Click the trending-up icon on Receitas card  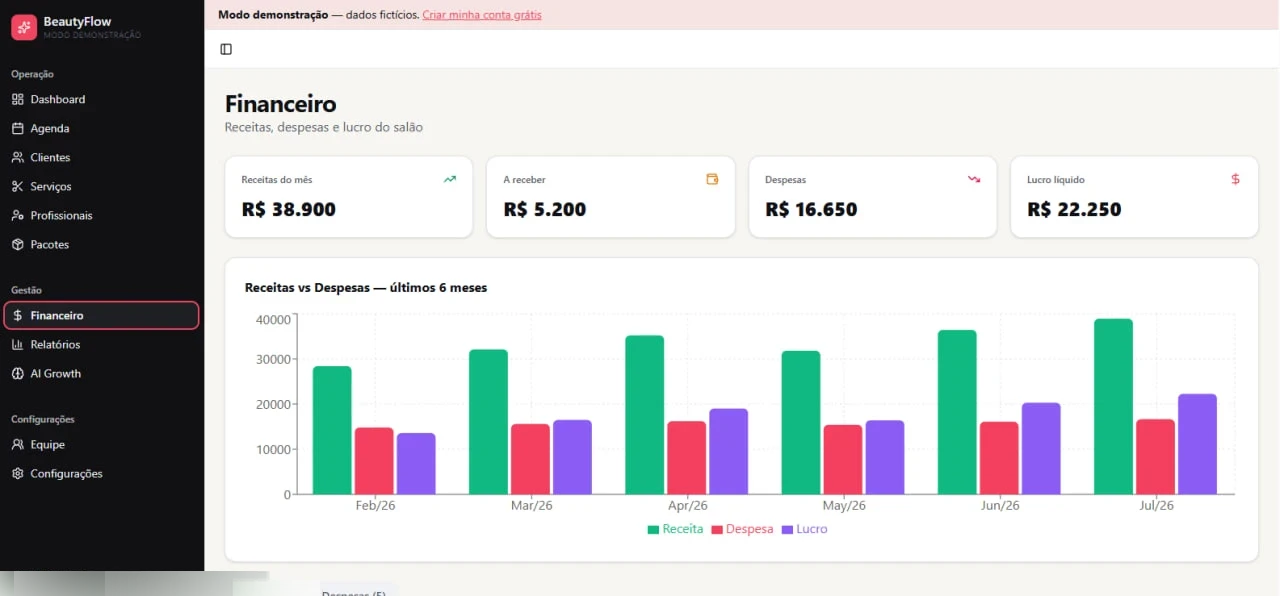450,179
